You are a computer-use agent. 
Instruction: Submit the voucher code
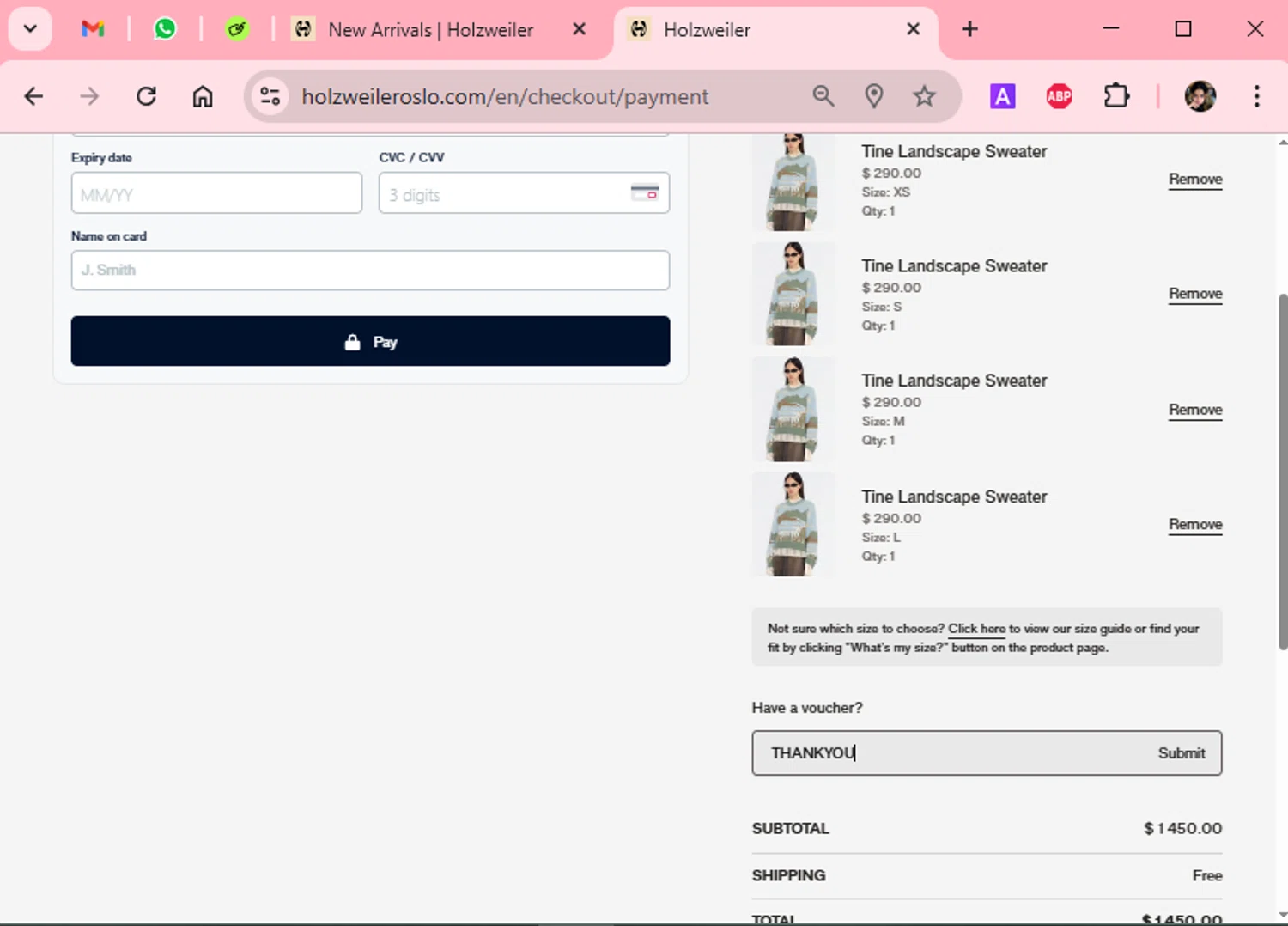[x=1182, y=753]
